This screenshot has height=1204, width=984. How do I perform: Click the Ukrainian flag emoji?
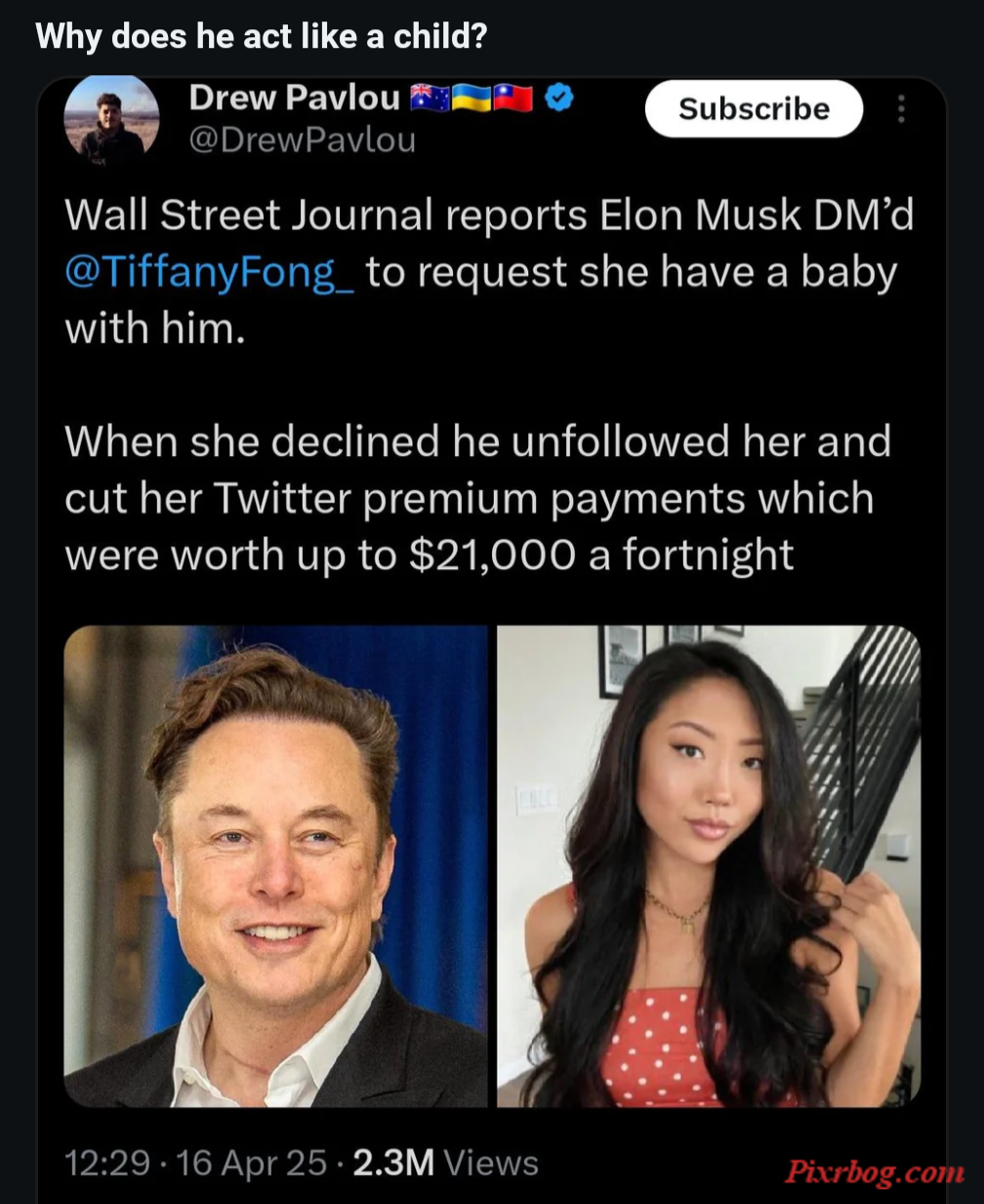click(470, 98)
